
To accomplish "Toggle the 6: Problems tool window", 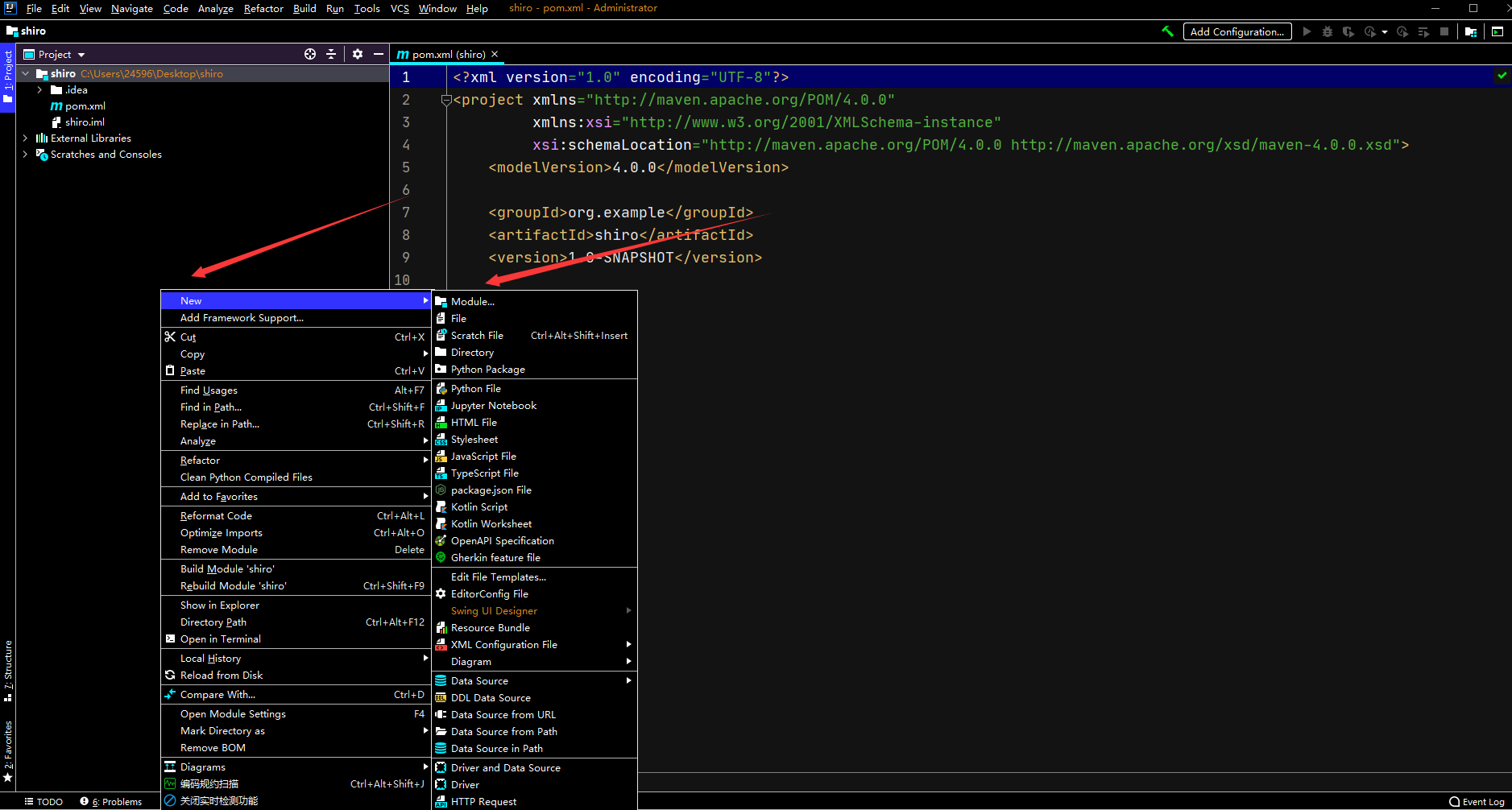I will coord(111,801).
